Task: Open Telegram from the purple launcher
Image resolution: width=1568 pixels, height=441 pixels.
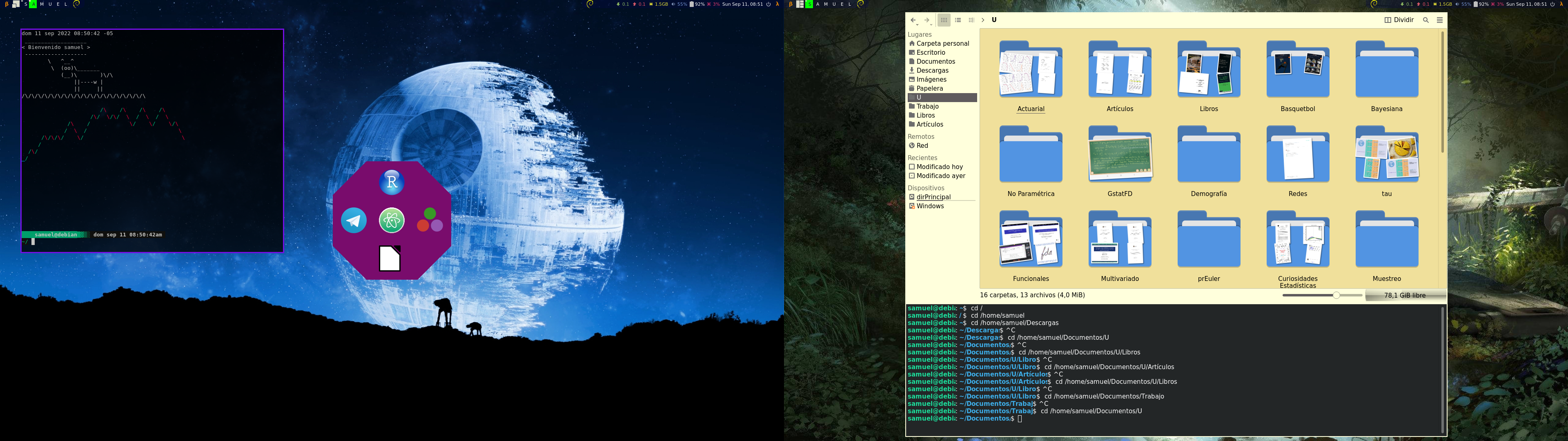Action: [x=354, y=220]
